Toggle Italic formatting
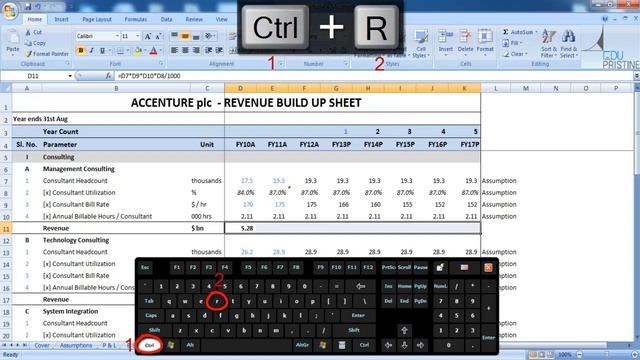The width and height of the screenshot is (640, 360). click(91, 51)
